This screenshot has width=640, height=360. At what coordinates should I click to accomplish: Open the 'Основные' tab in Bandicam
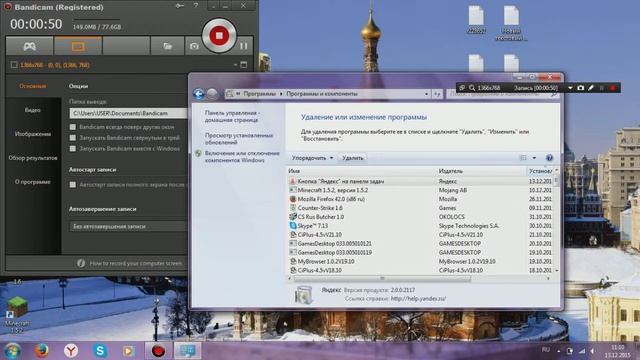click(x=33, y=86)
